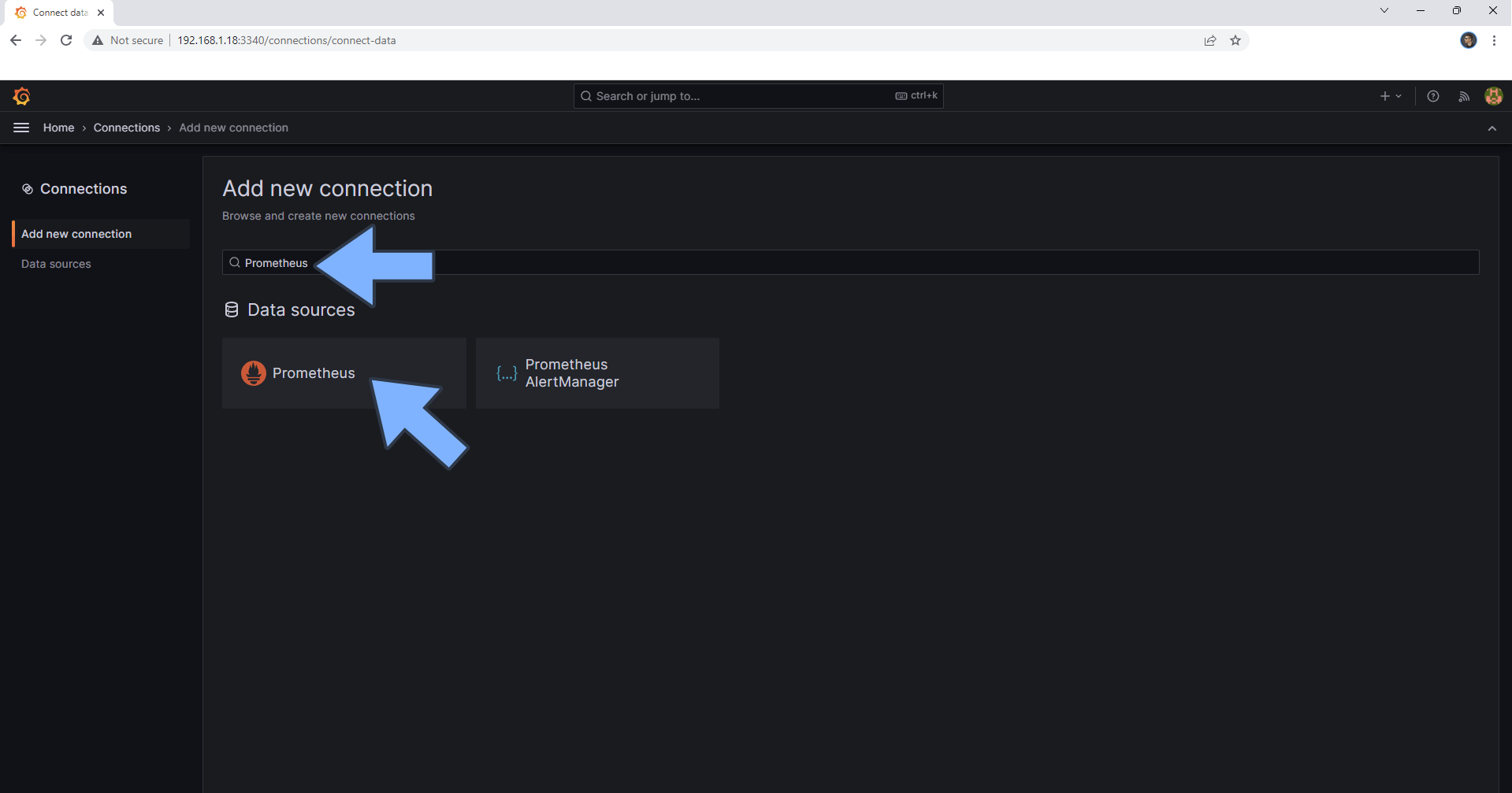
Task: Open Data sources from the sidebar
Action: [56, 264]
